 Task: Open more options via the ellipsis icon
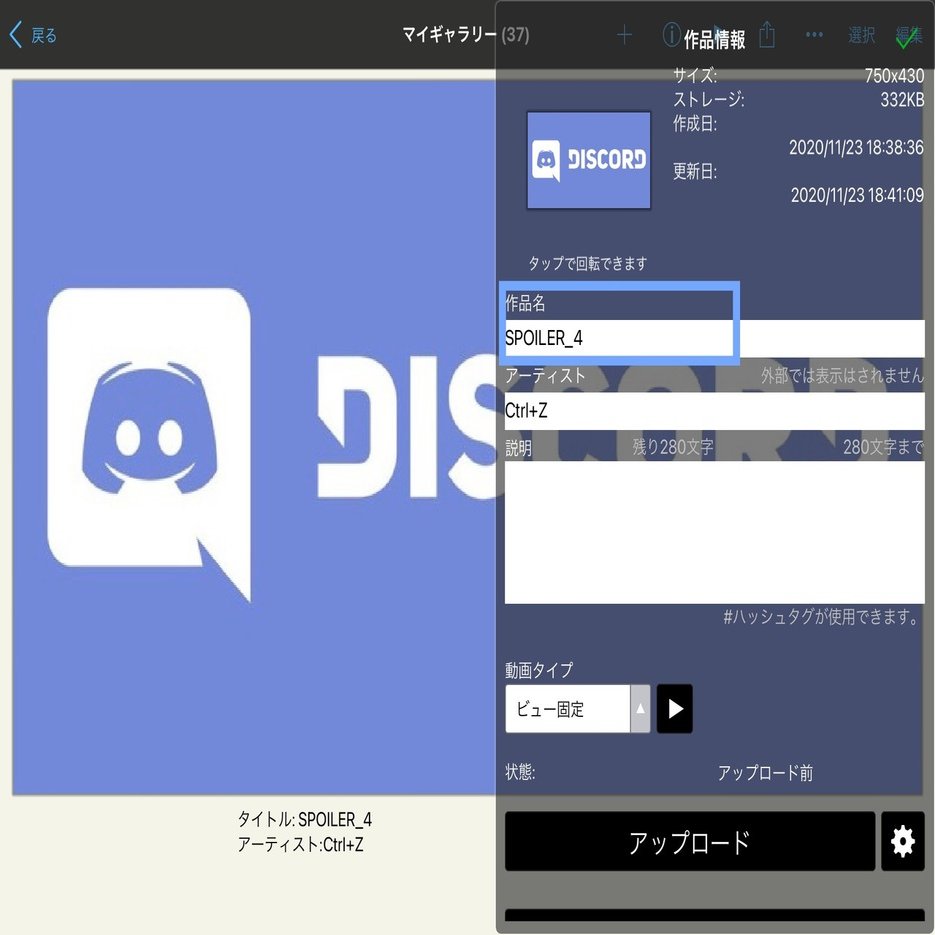(x=814, y=34)
